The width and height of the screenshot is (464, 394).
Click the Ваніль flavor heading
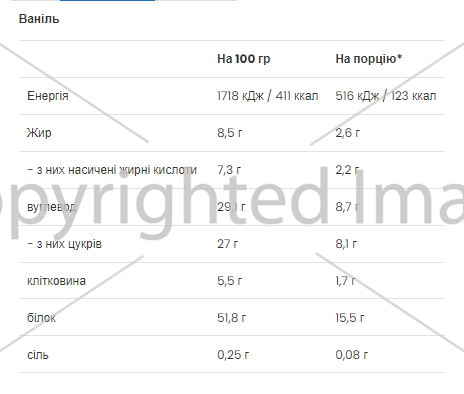pyautogui.click(x=39, y=19)
